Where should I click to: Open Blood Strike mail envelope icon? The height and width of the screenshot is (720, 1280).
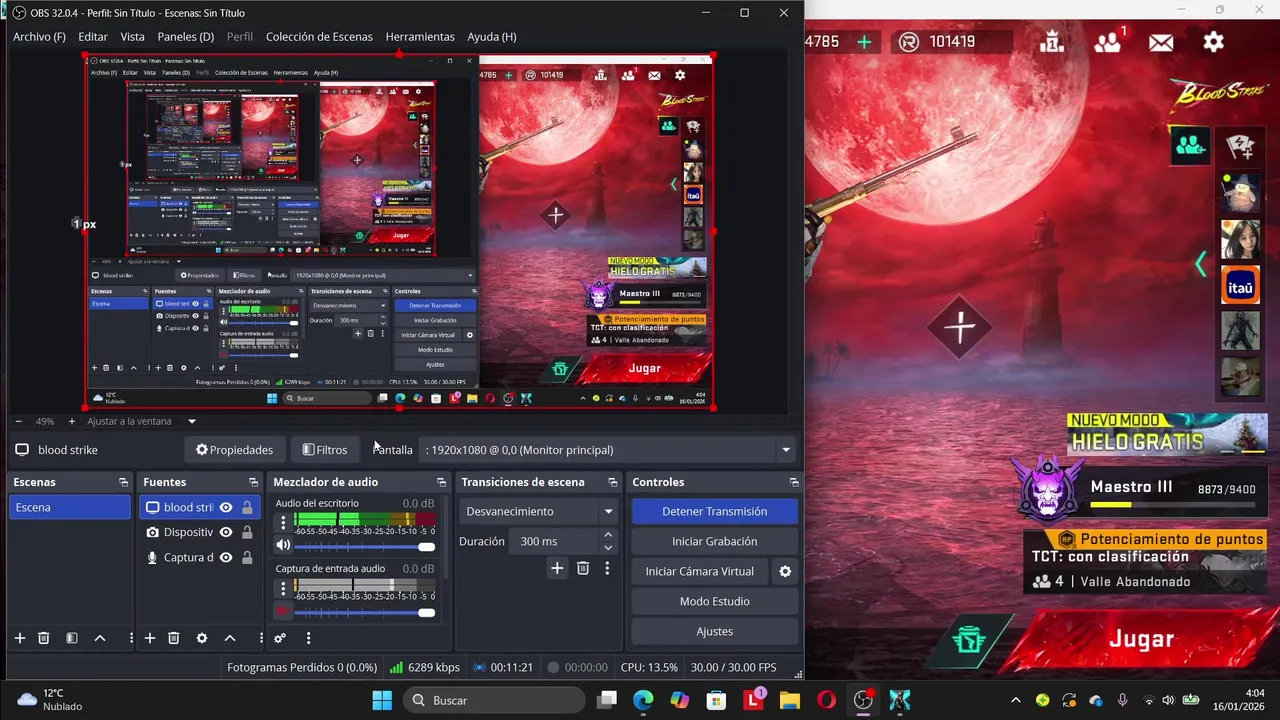pyautogui.click(x=1161, y=42)
